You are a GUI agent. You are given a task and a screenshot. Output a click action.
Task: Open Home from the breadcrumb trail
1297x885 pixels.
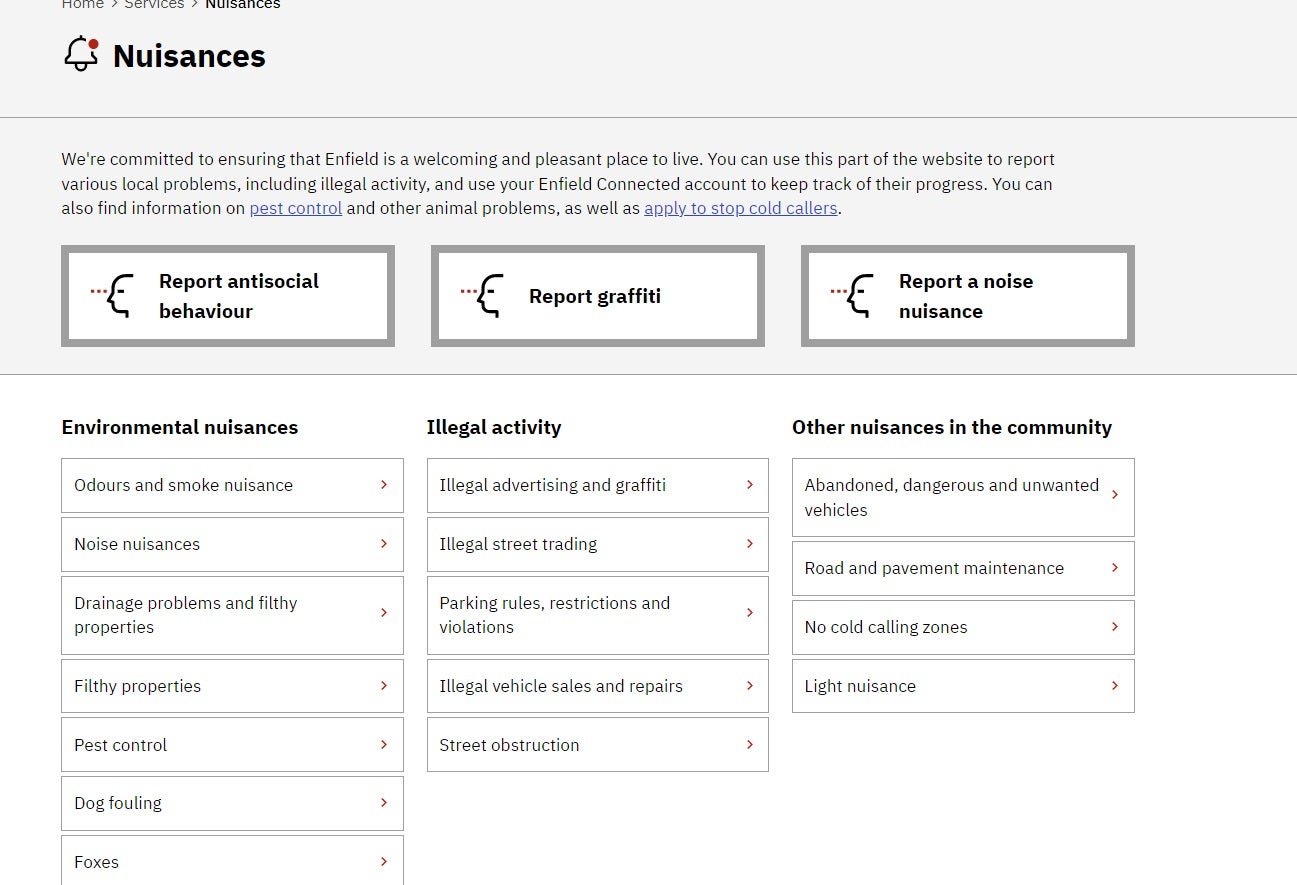pos(82,5)
